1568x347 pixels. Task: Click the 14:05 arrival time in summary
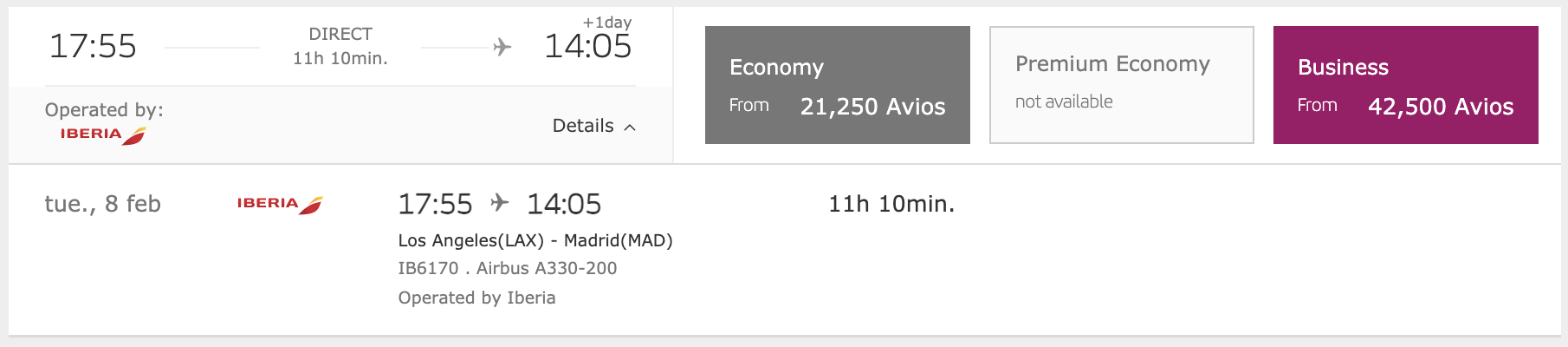click(588, 46)
